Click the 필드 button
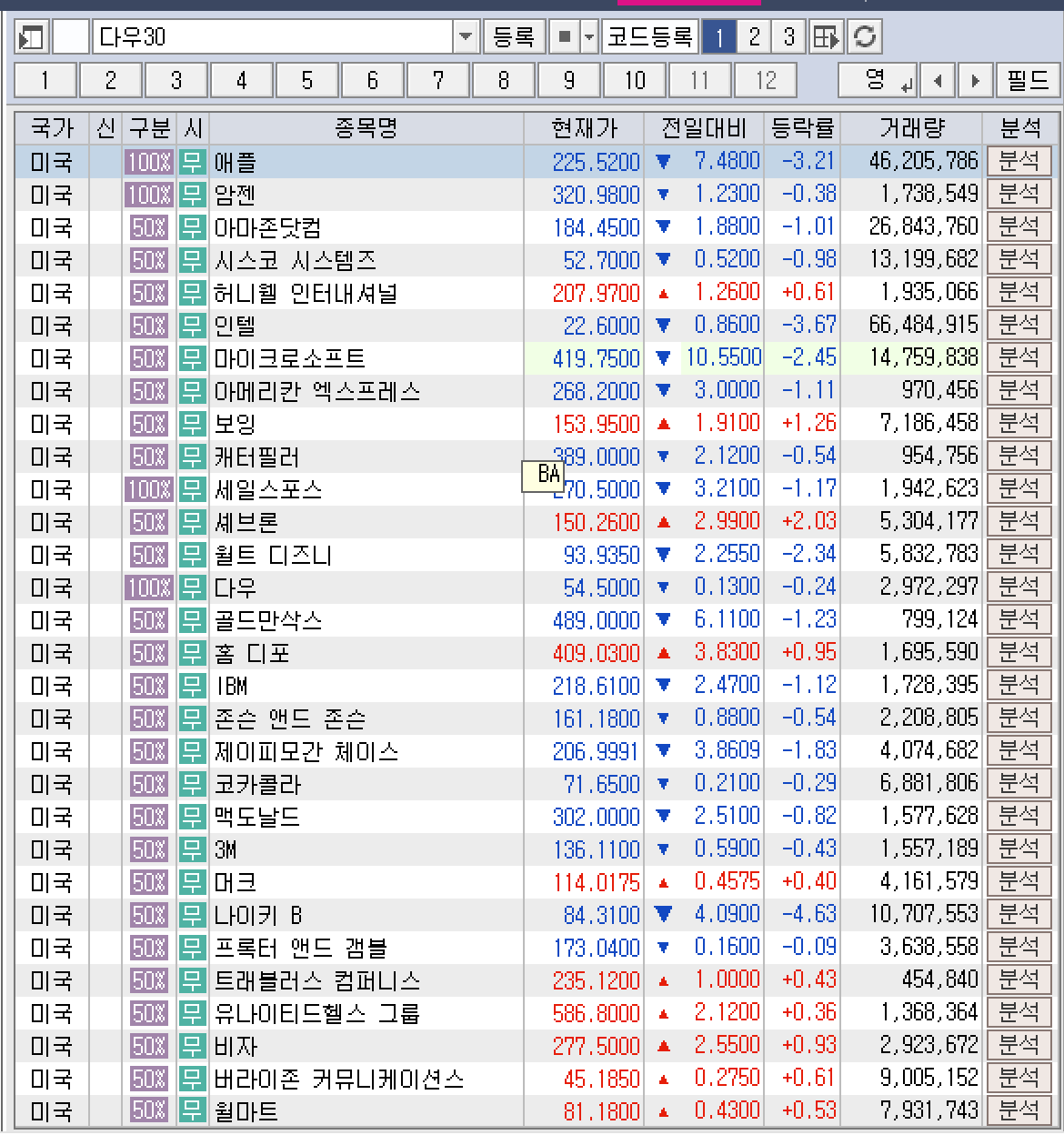 1028,81
